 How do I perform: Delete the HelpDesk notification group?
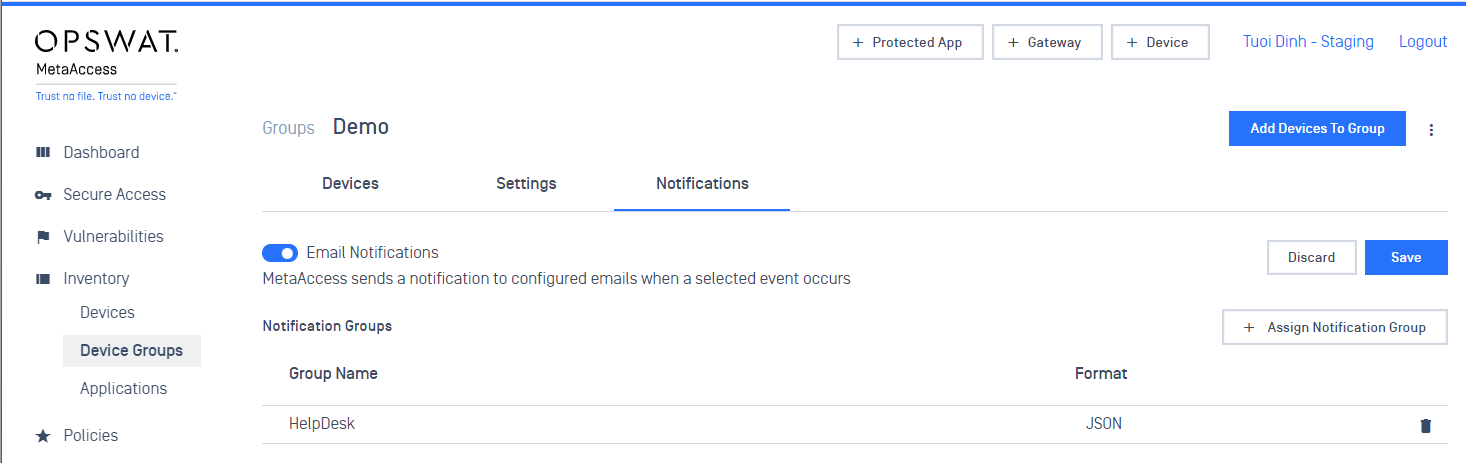coord(1426,425)
